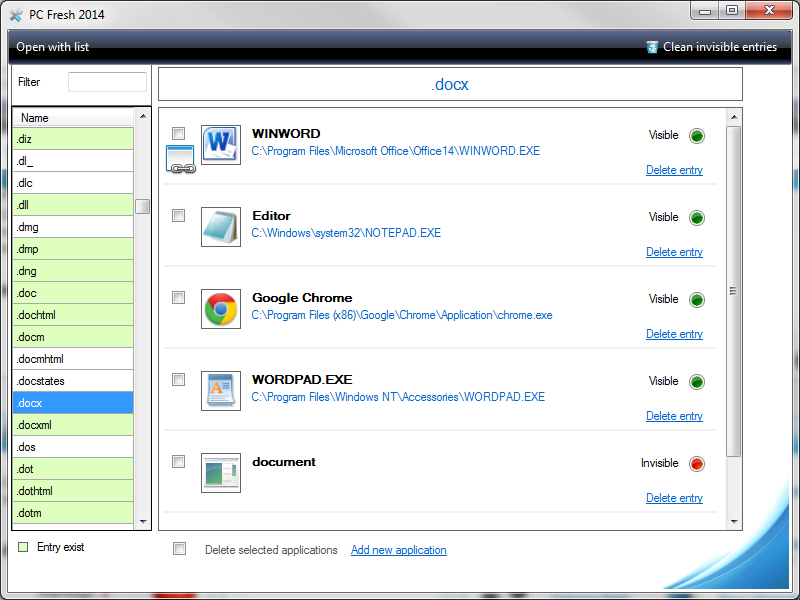Click the linked window icon beside WINWORD
Screen dimensions: 800x600
tap(181, 159)
